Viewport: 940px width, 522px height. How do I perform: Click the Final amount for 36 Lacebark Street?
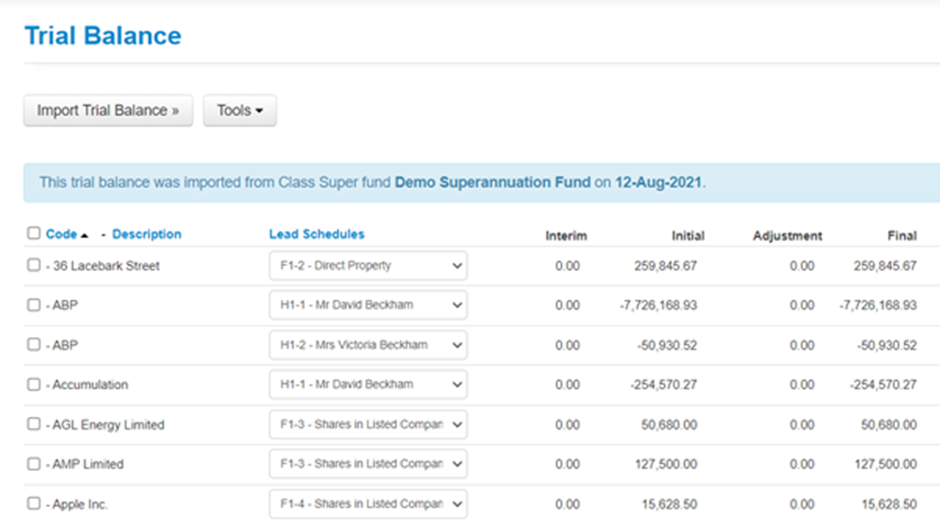point(881,266)
